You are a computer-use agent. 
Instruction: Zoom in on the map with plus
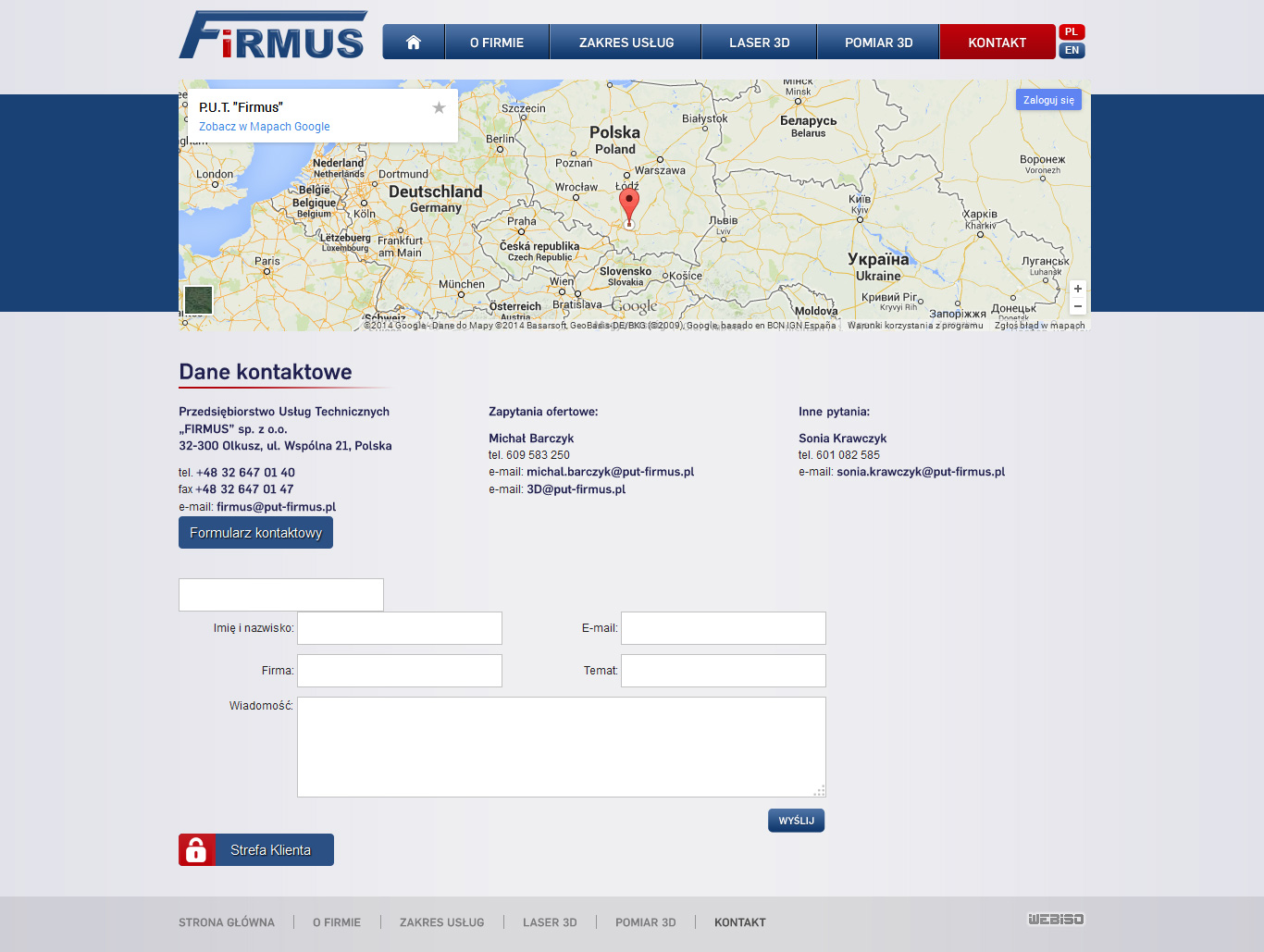tap(1077, 289)
